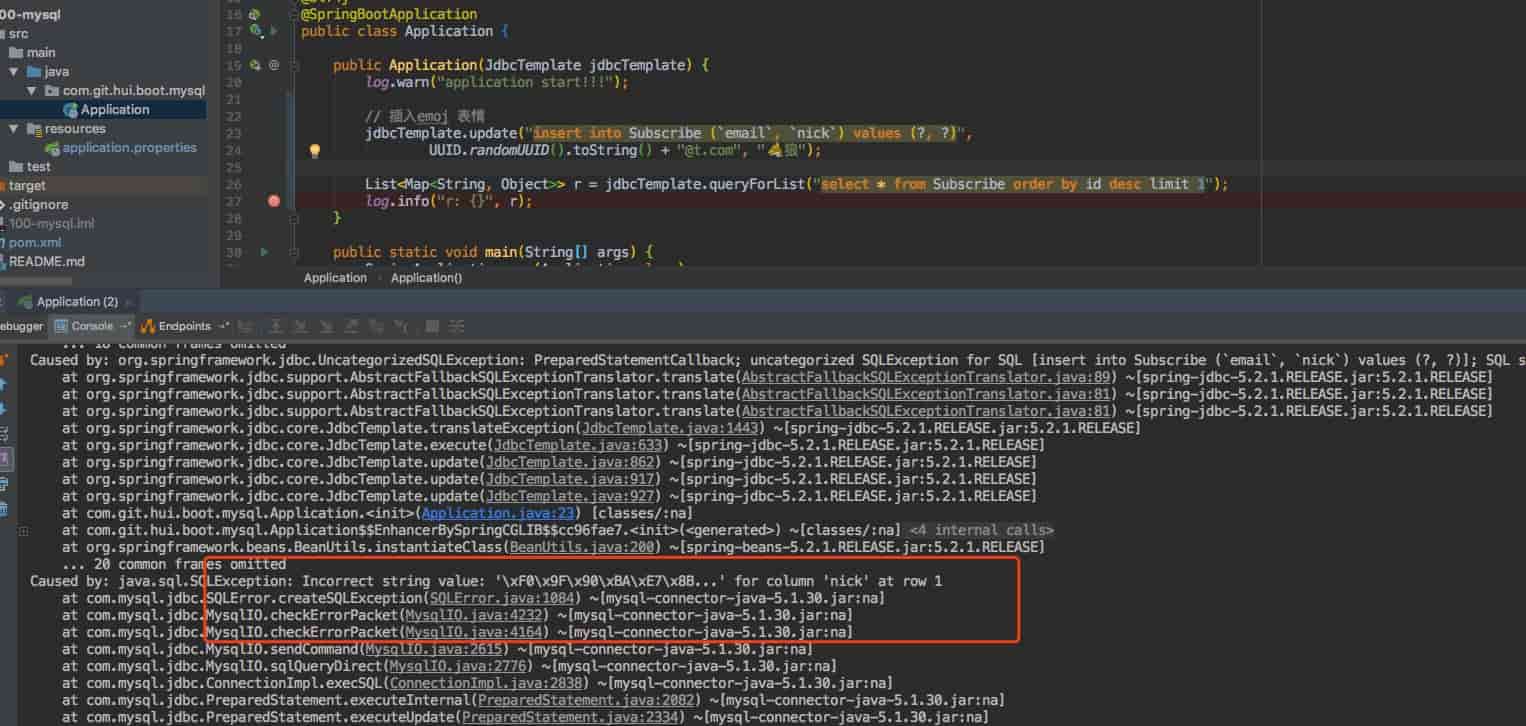Viewport: 1526px width, 726px height.
Task: Click the up arrow icon in the console sidebar
Action: (x=4, y=384)
